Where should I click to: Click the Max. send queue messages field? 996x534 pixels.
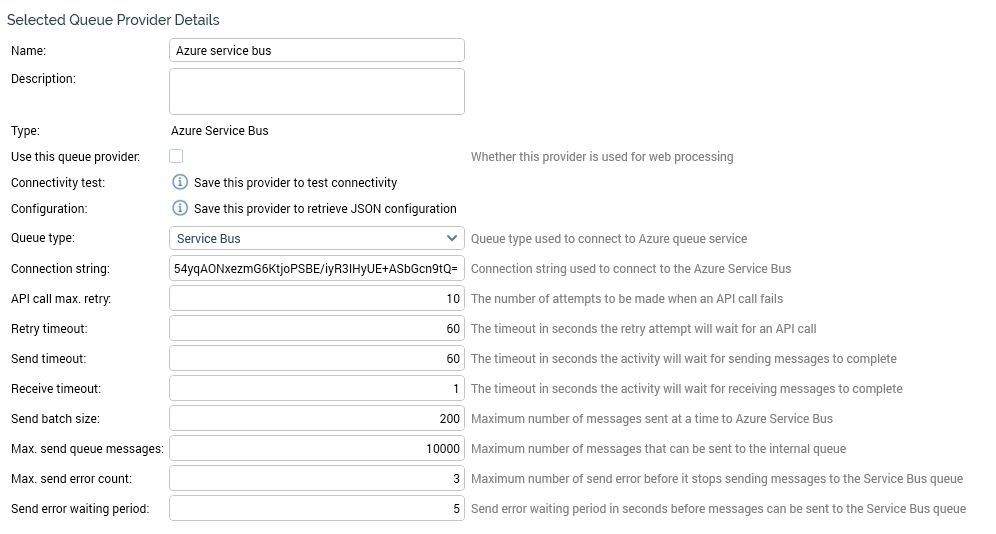point(317,449)
